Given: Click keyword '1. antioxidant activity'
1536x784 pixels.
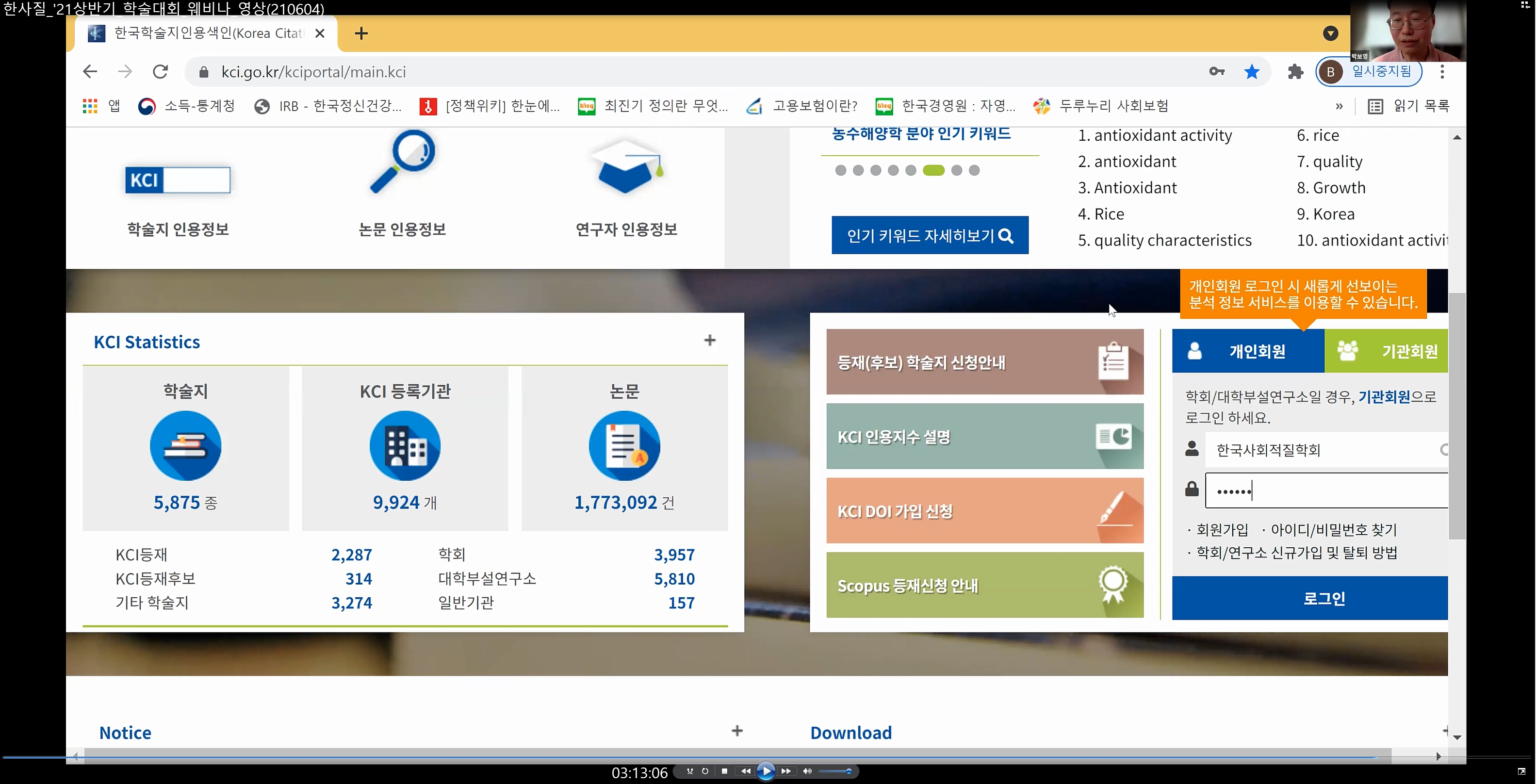Looking at the screenshot, I should [1155, 135].
